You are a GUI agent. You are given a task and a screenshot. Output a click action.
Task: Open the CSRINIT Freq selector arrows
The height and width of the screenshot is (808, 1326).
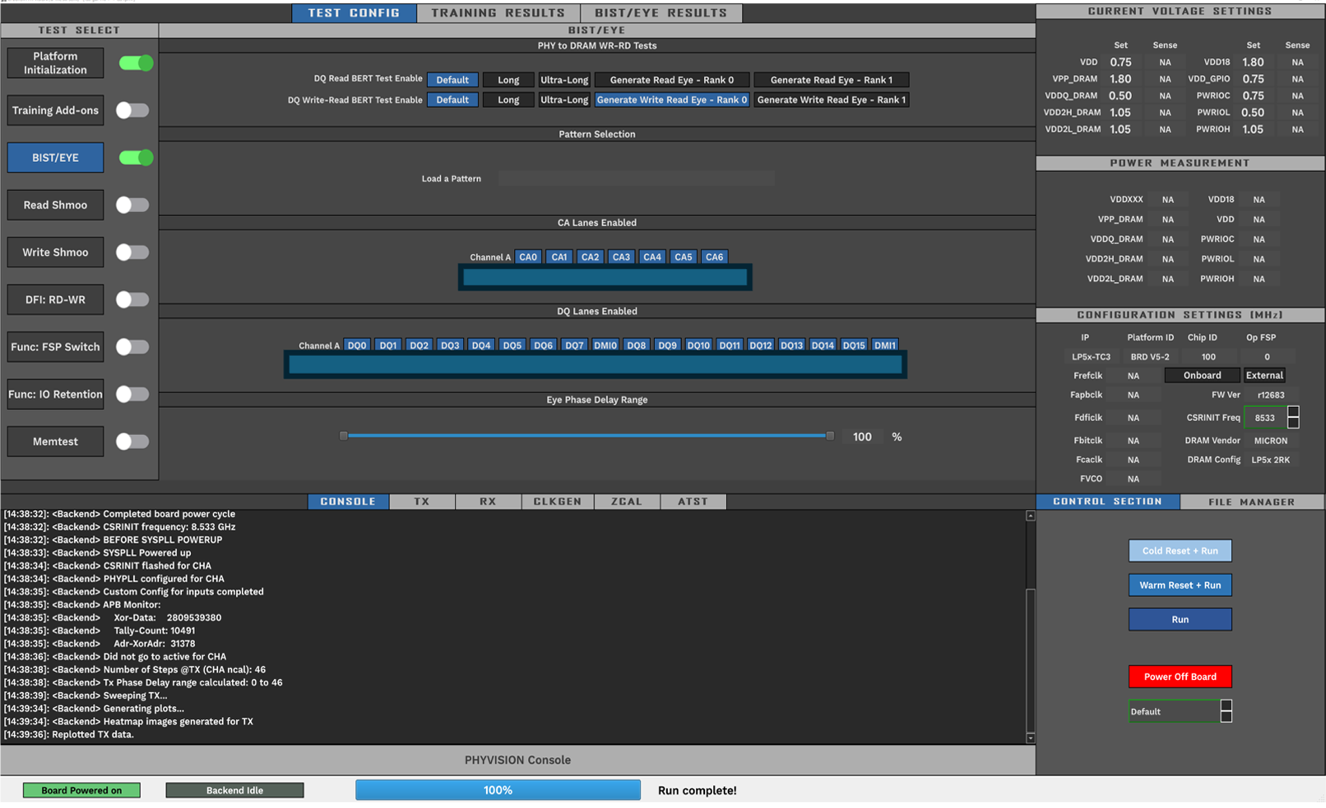pyautogui.click(x=1293, y=417)
